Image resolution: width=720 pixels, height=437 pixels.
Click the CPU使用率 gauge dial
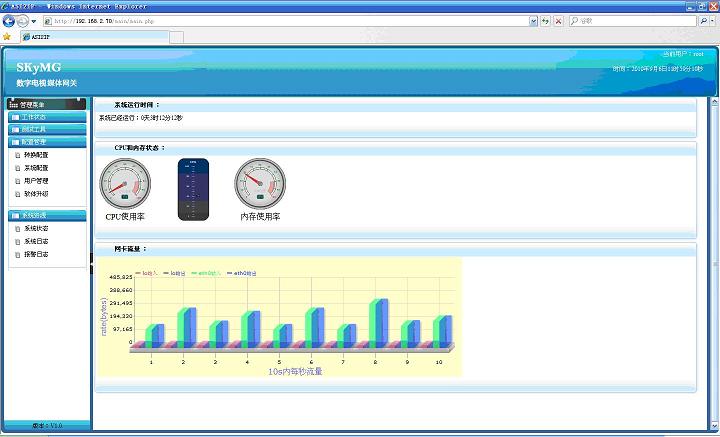125,184
